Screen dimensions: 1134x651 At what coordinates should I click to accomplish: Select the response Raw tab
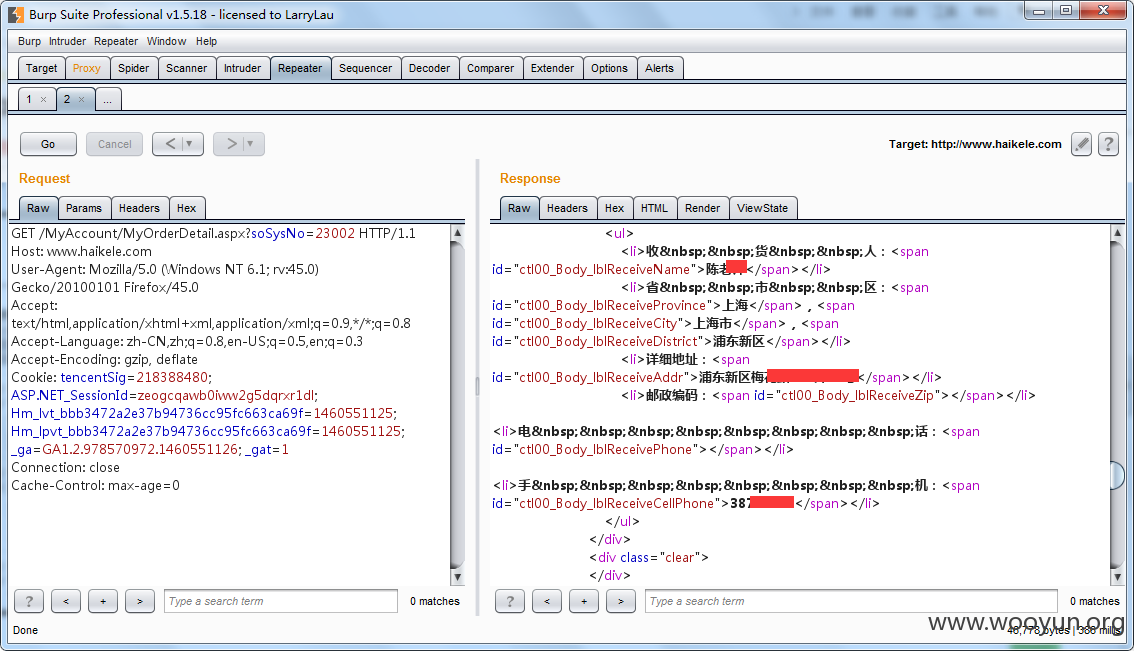[x=519, y=208]
